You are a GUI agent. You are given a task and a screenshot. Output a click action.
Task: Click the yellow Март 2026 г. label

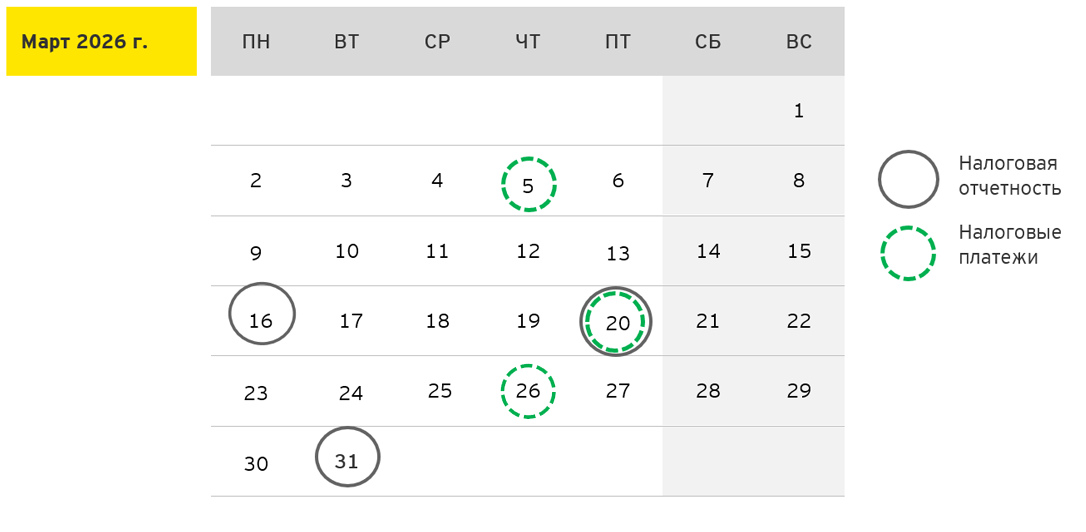100,42
